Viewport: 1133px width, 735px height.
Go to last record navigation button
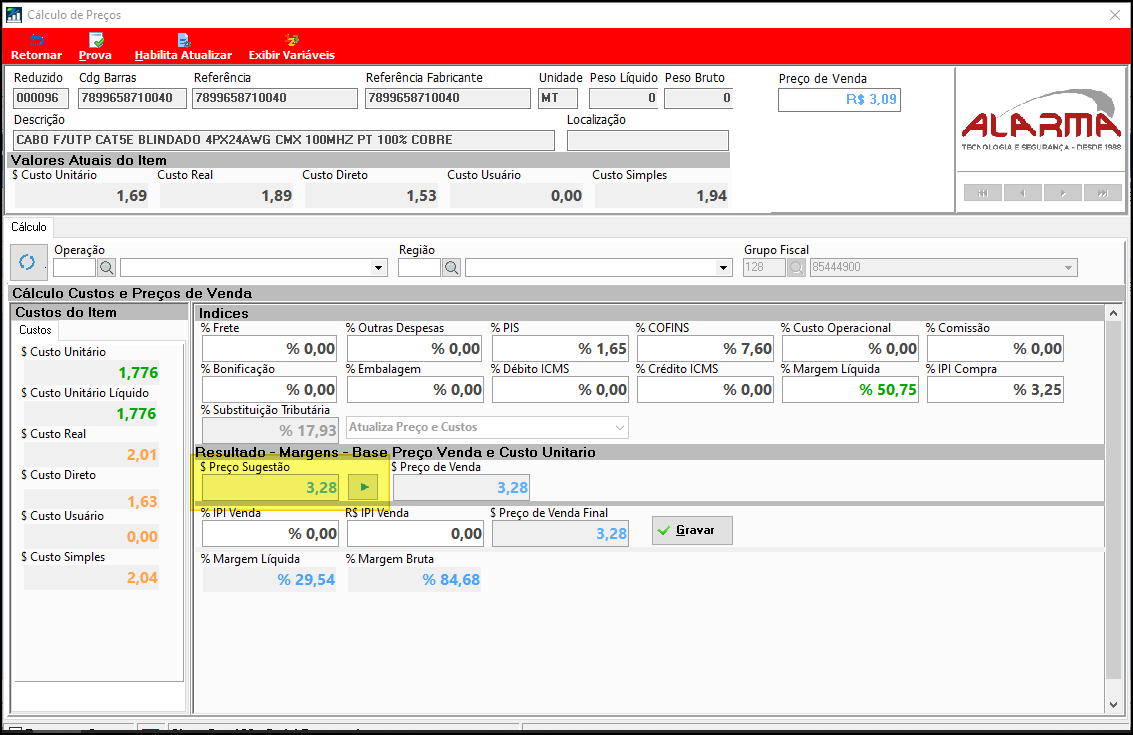pyautogui.click(x=1103, y=193)
